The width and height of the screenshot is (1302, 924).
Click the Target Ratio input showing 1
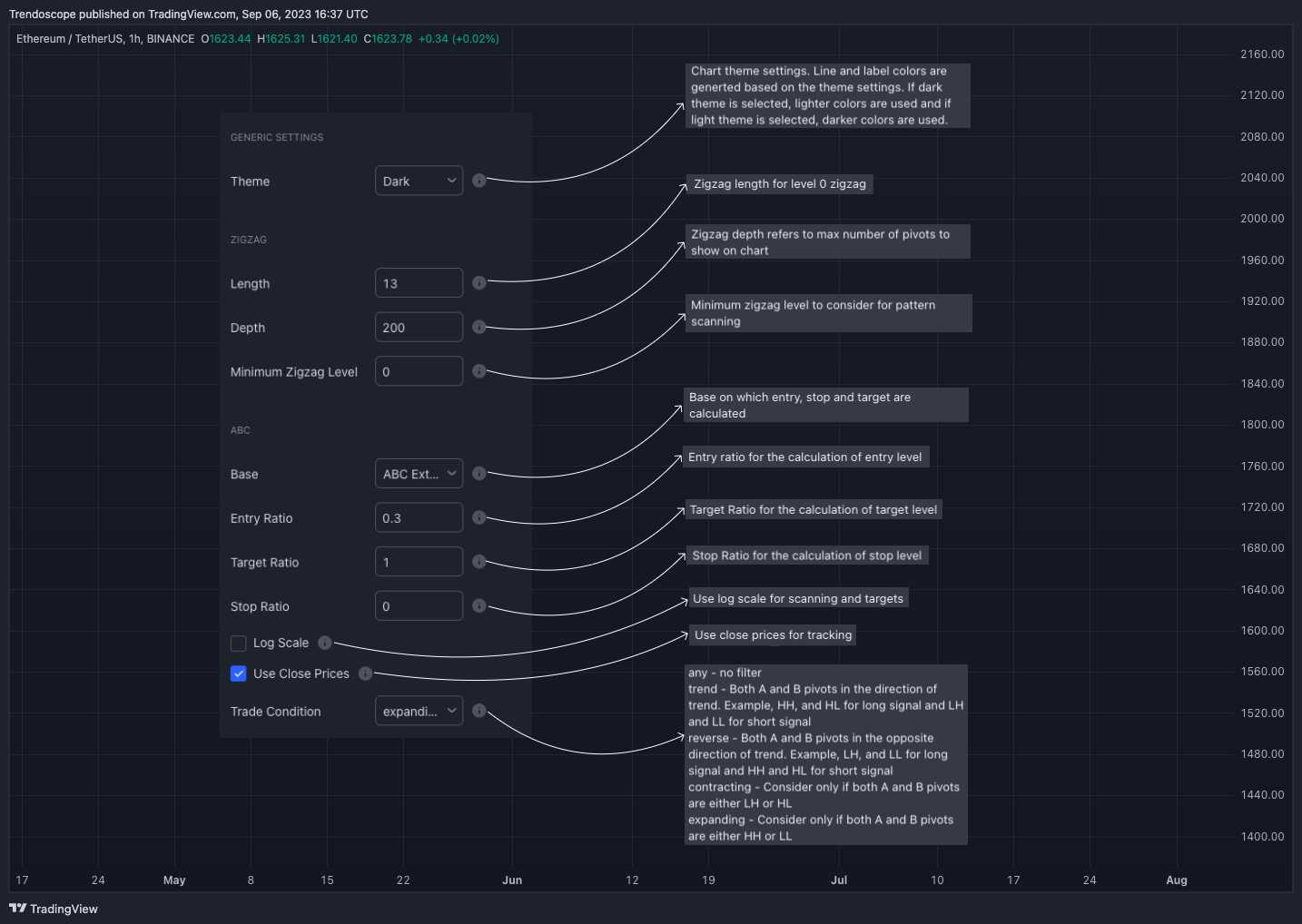click(419, 562)
